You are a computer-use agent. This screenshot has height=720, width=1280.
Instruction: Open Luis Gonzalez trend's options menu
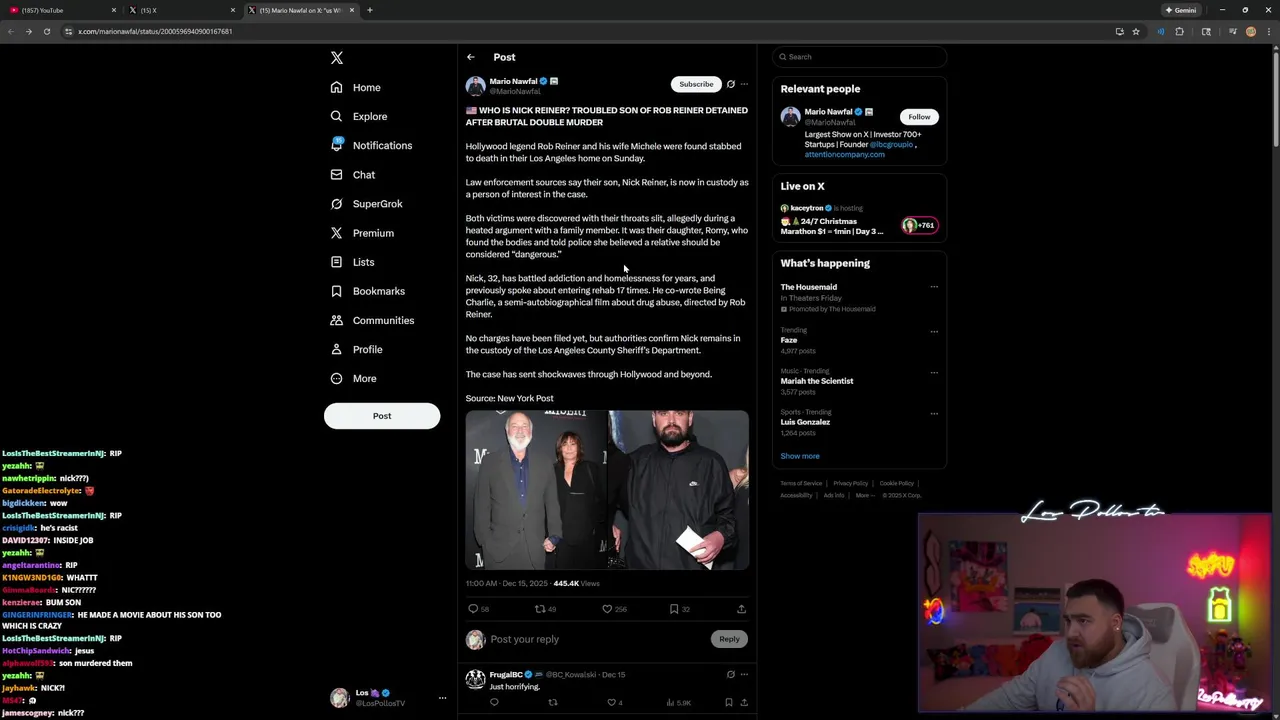coord(934,413)
